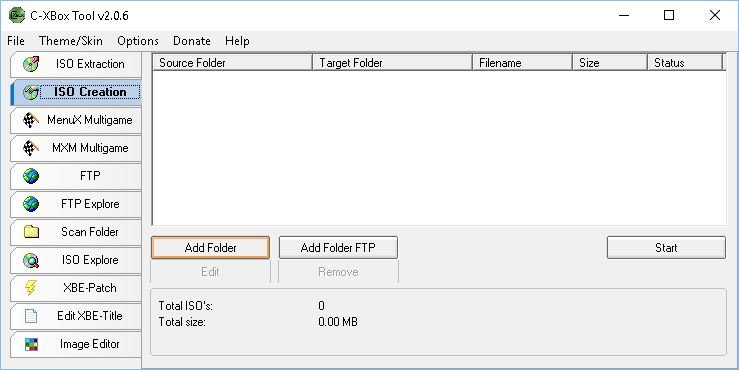The width and height of the screenshot is (739, 370).
Task: Click the FTP Explore globe icon
Action: point(31,204)
